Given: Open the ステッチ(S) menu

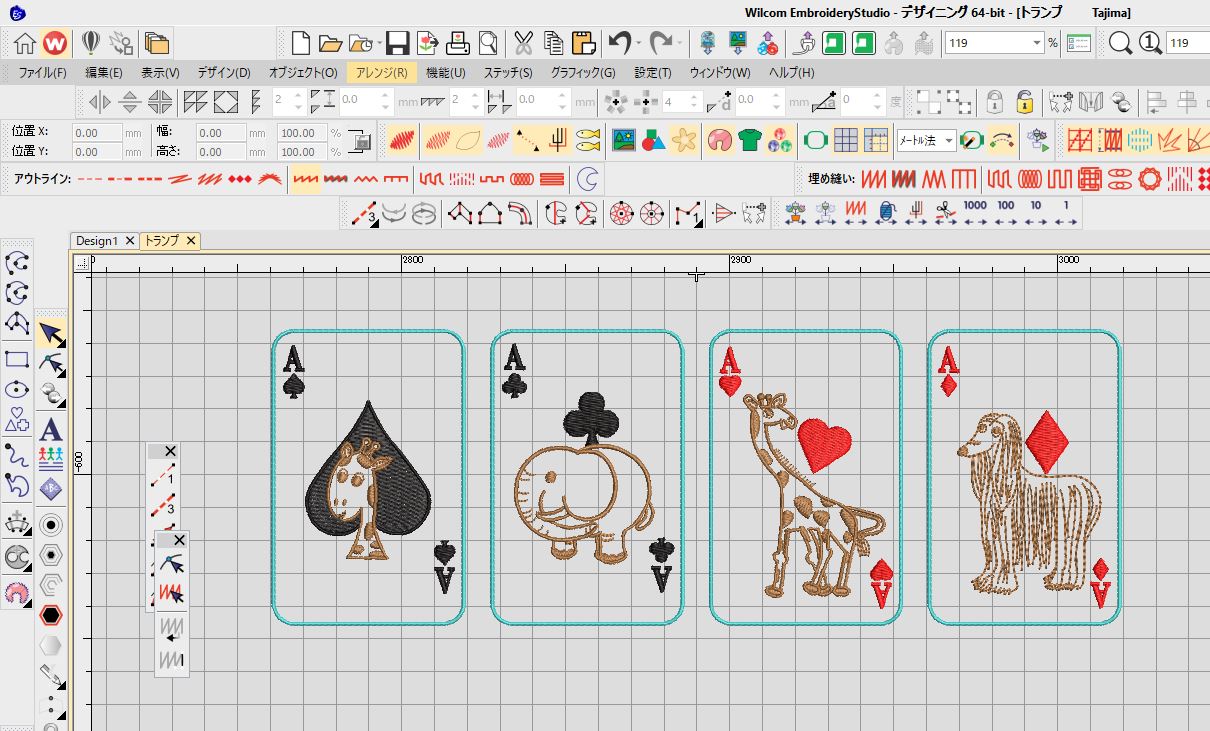Looking at the screenshot, I should 508,73.
